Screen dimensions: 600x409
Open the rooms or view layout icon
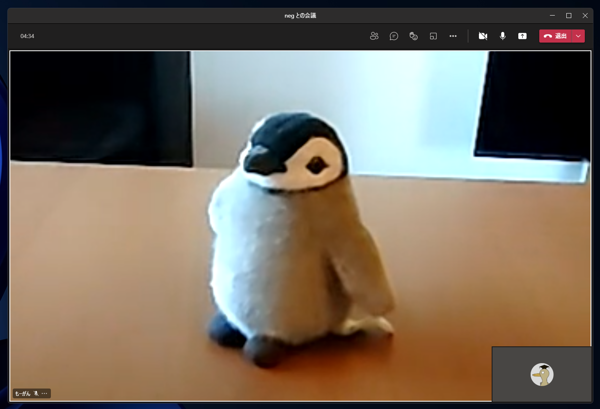point(433,36)
